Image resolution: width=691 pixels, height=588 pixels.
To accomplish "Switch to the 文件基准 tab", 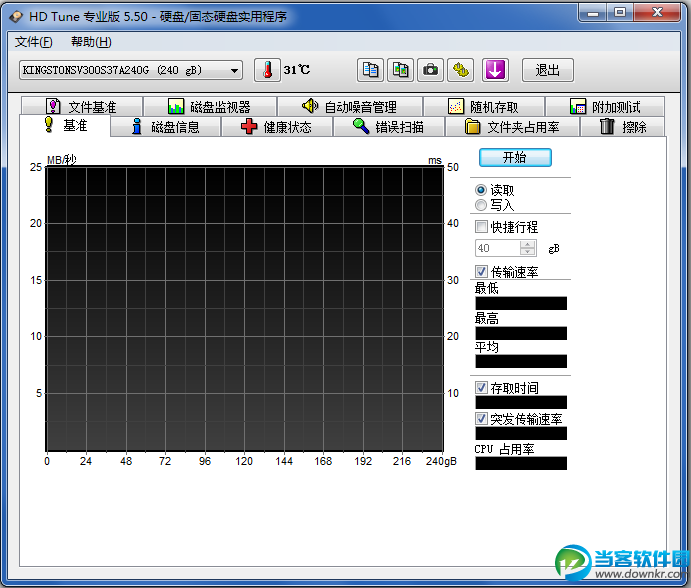I will point(82,107).
